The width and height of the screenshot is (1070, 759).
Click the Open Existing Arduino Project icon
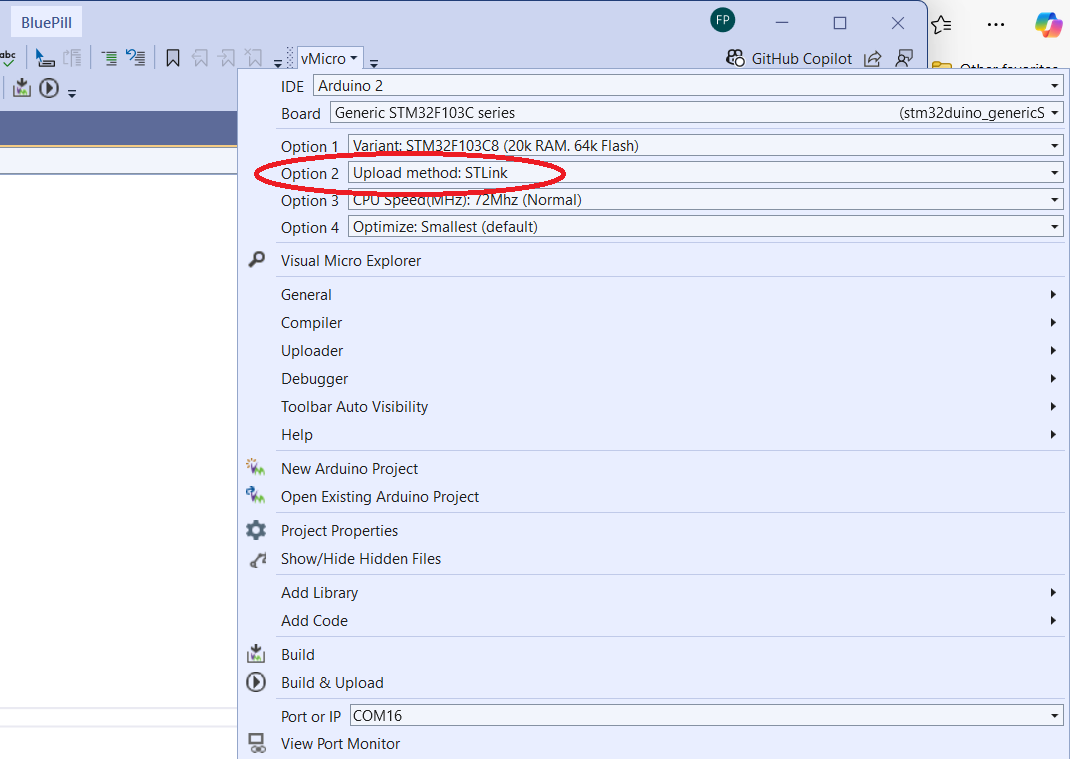(256, 495)
